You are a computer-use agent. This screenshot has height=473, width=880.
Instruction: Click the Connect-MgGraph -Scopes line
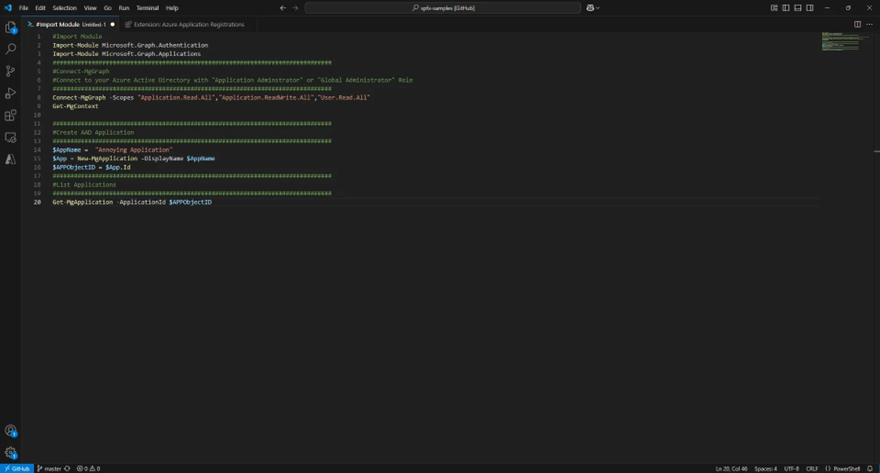(211, 98)
